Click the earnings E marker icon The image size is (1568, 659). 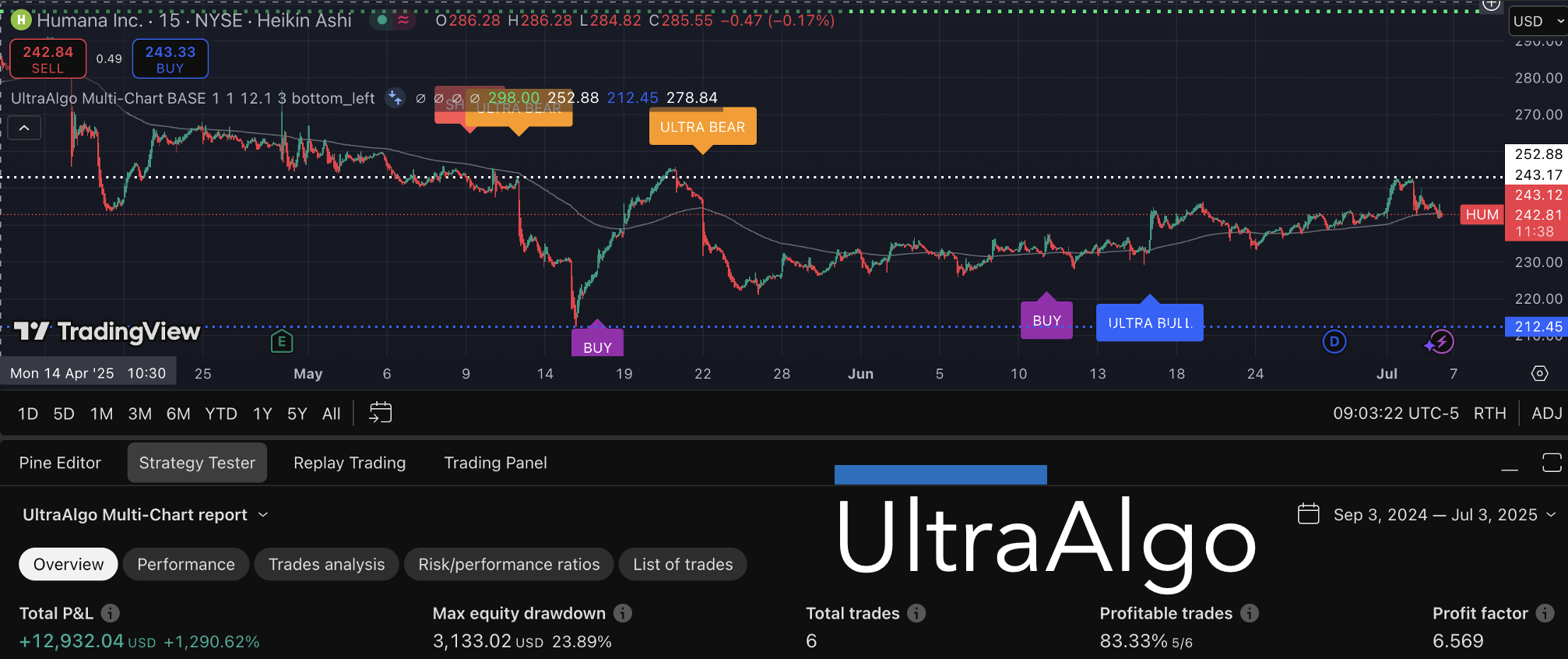(x=282, y=341)
